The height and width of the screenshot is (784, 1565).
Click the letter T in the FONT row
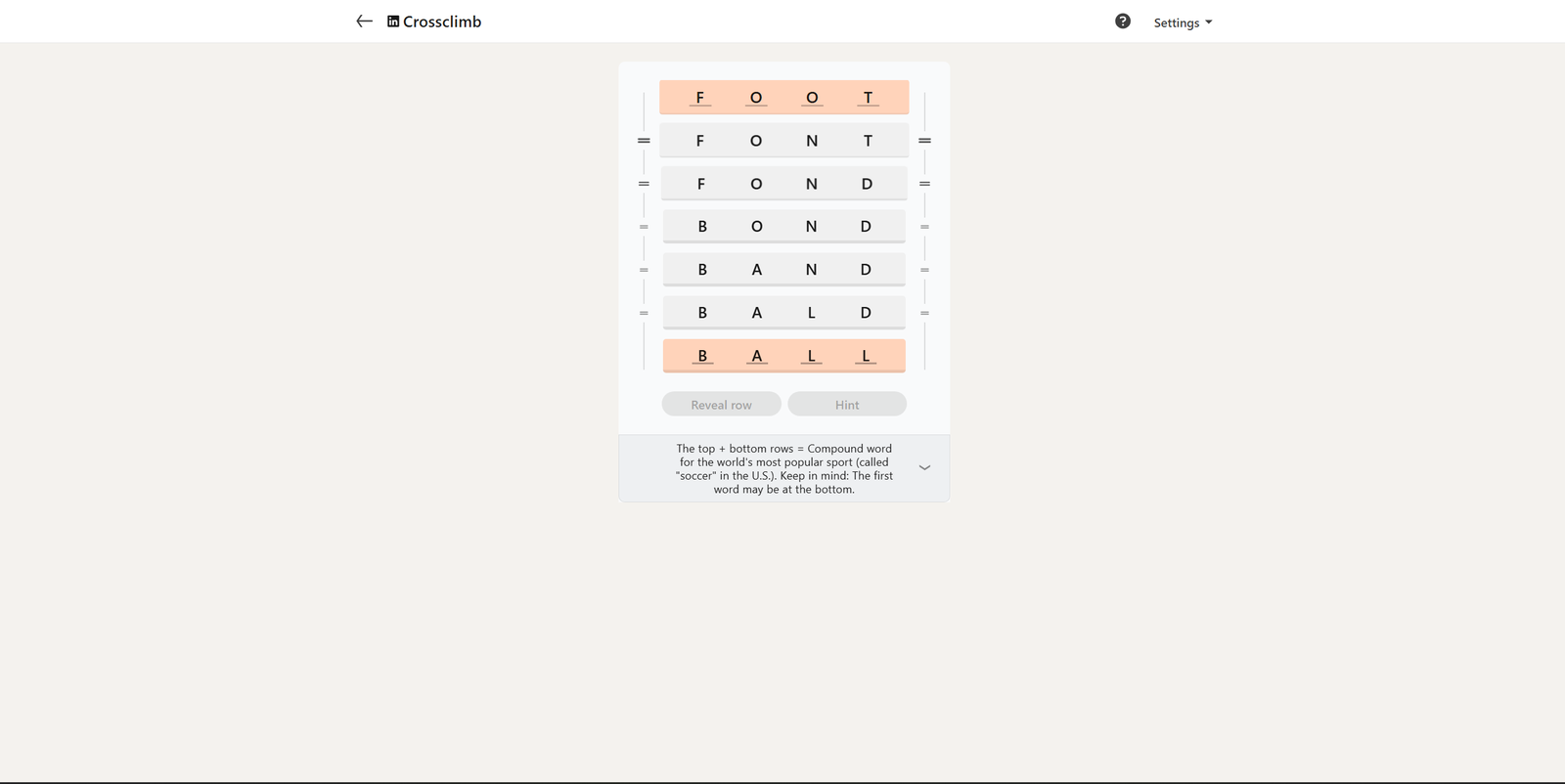[x=868, y=141]
